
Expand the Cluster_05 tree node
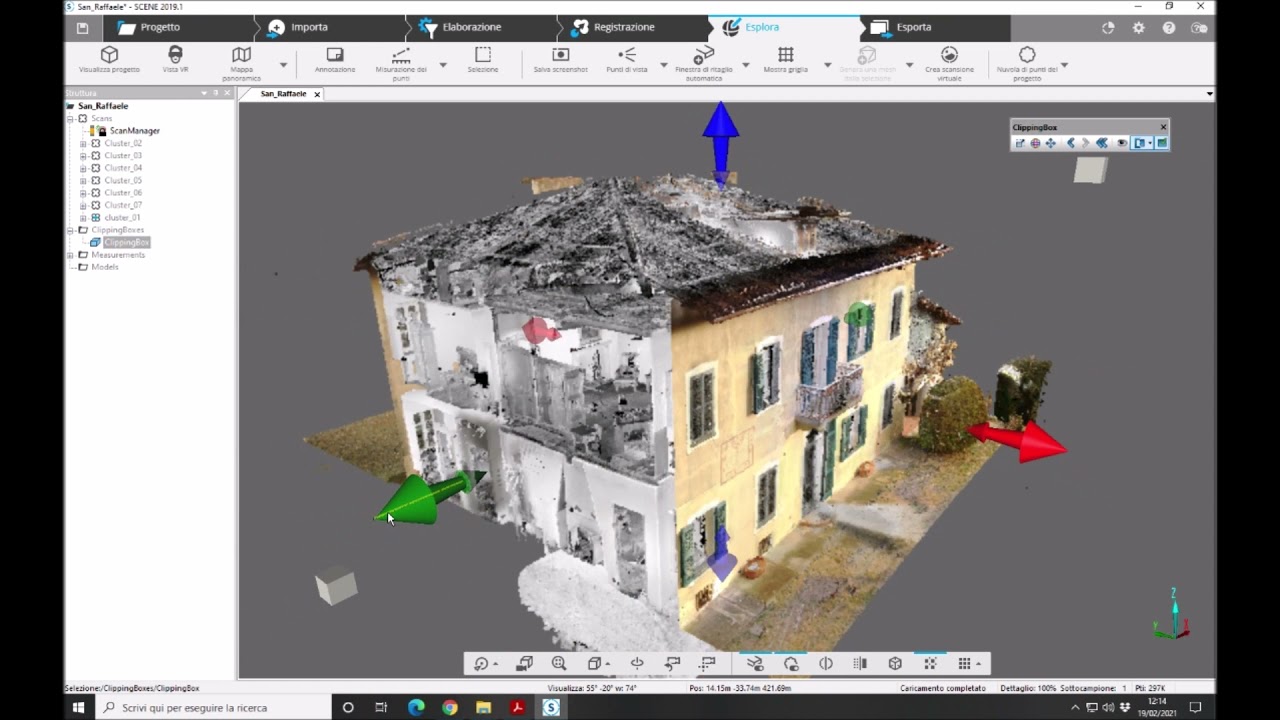(83, 181)
